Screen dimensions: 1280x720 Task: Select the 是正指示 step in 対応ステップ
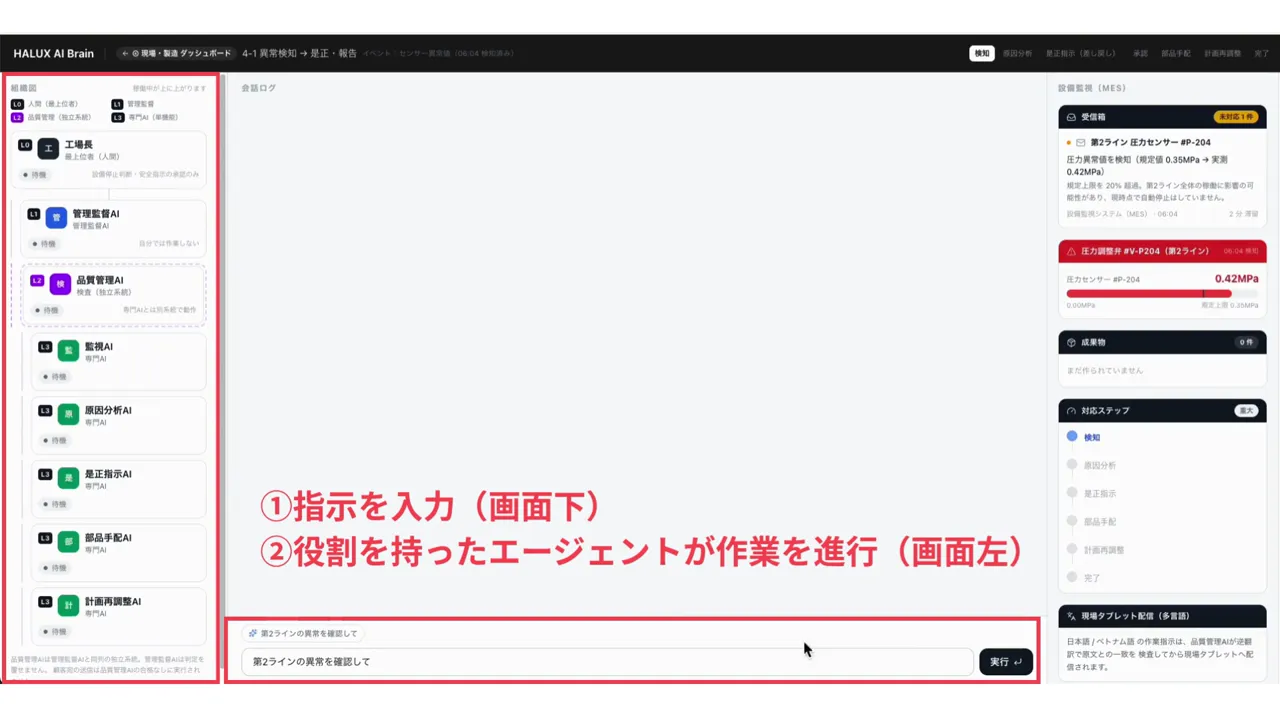1100,493
